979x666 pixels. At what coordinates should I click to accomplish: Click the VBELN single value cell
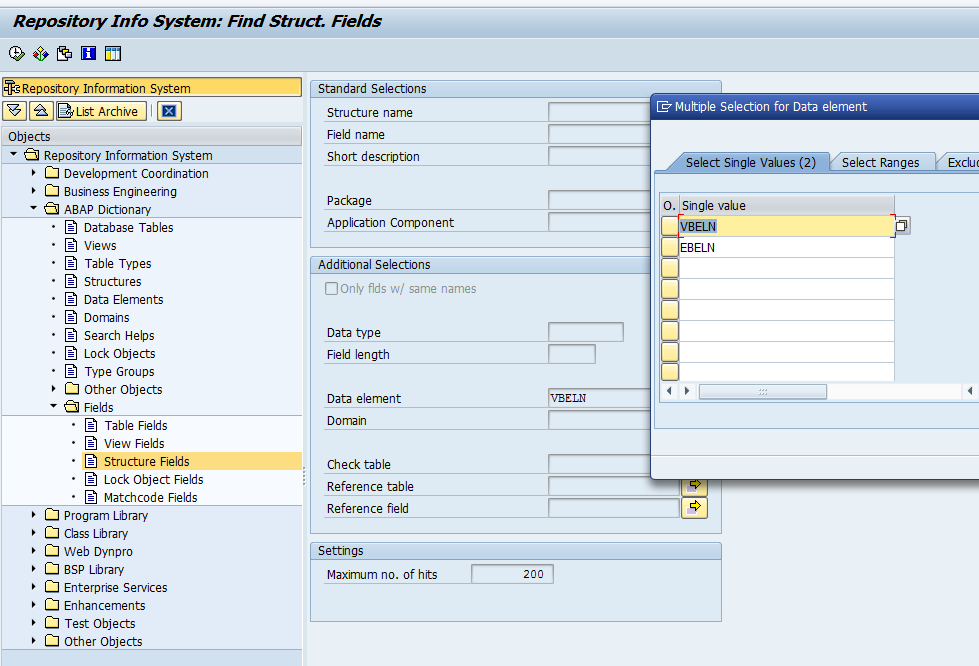786,226
